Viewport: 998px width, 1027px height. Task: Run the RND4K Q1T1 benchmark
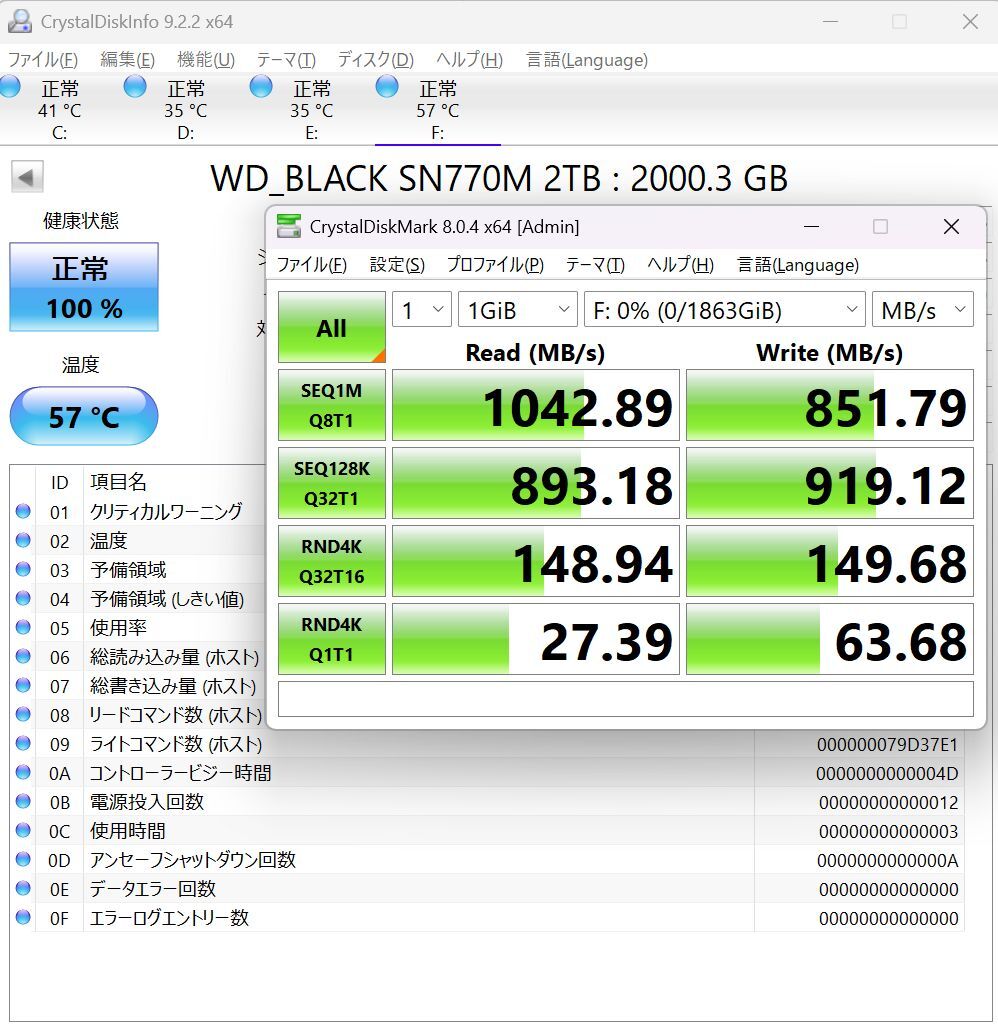click(x=331, y=639)
